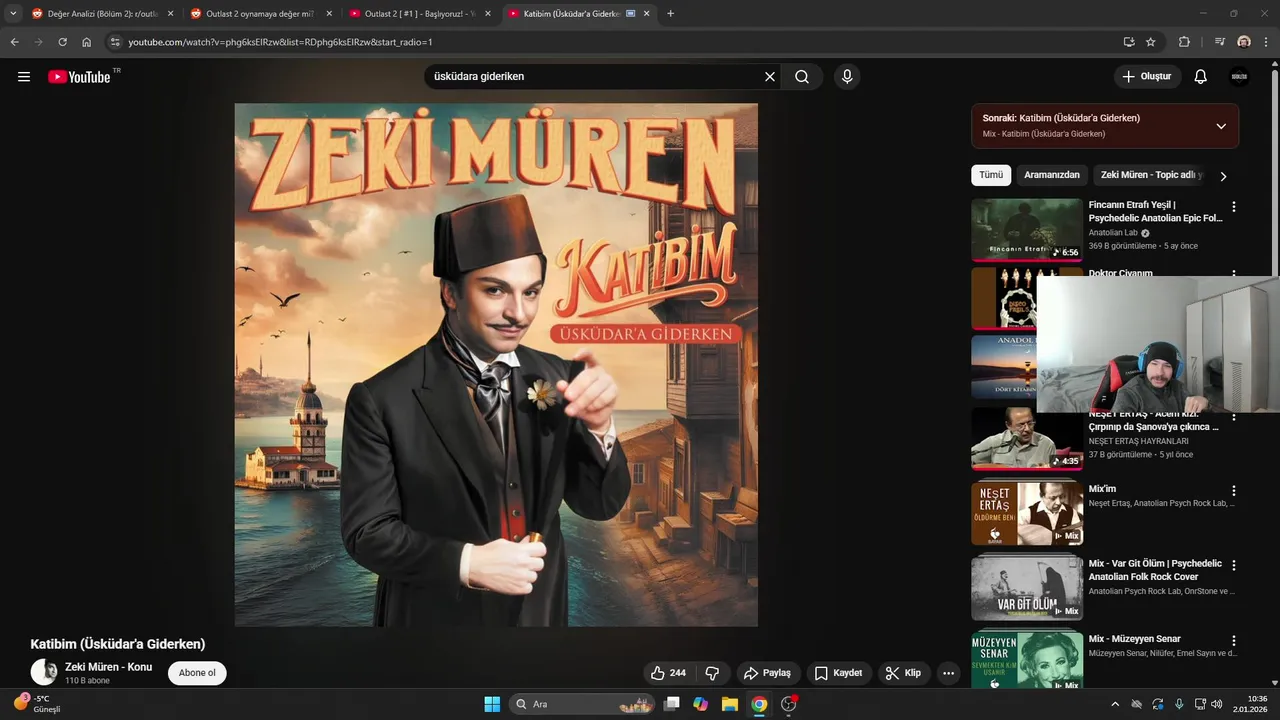
Task: Go to the YouTube home logo
Action: pyautogui.click(x=79, y=77)
